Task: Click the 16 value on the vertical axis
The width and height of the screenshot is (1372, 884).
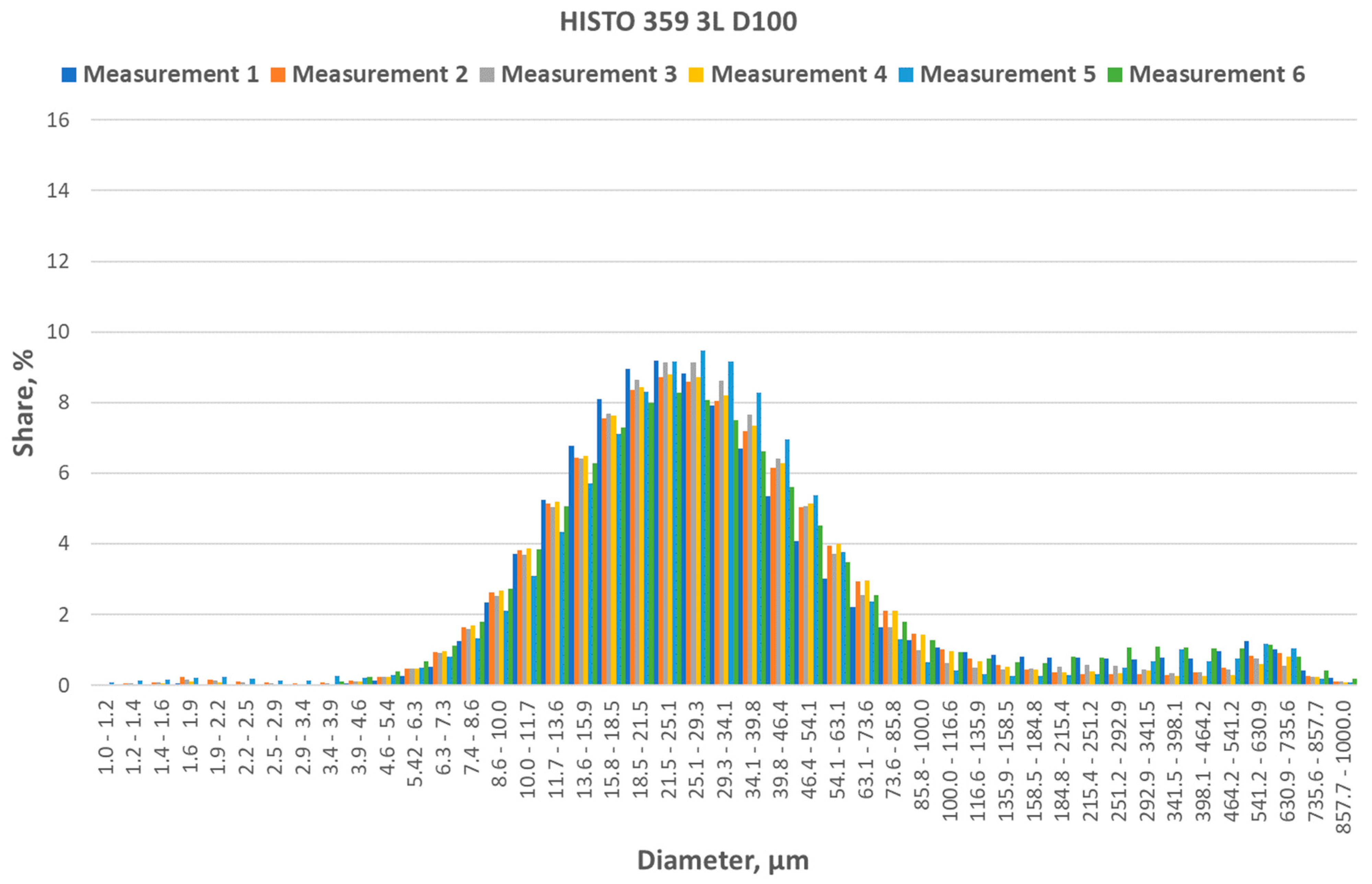Action: 58,120
